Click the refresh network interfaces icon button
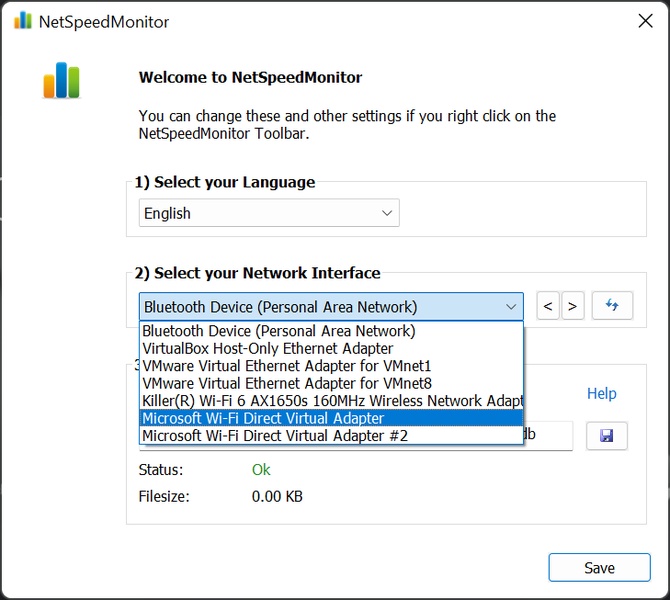The image size is (670, 600). (x=612, y=306)
